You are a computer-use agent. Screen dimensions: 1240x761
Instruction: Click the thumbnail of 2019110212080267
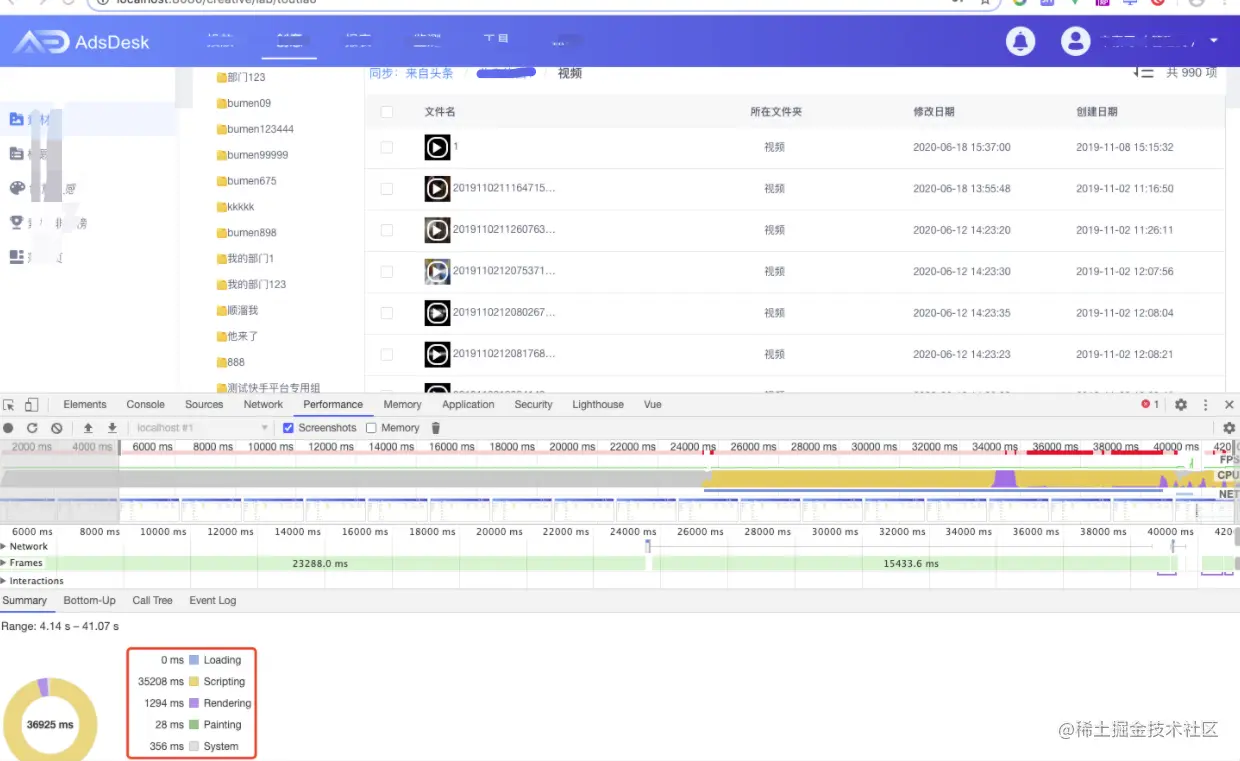(437, 313)
